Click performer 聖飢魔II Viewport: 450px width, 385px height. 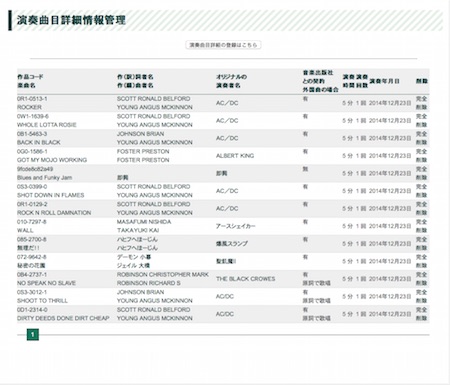(x=226, y=261)
